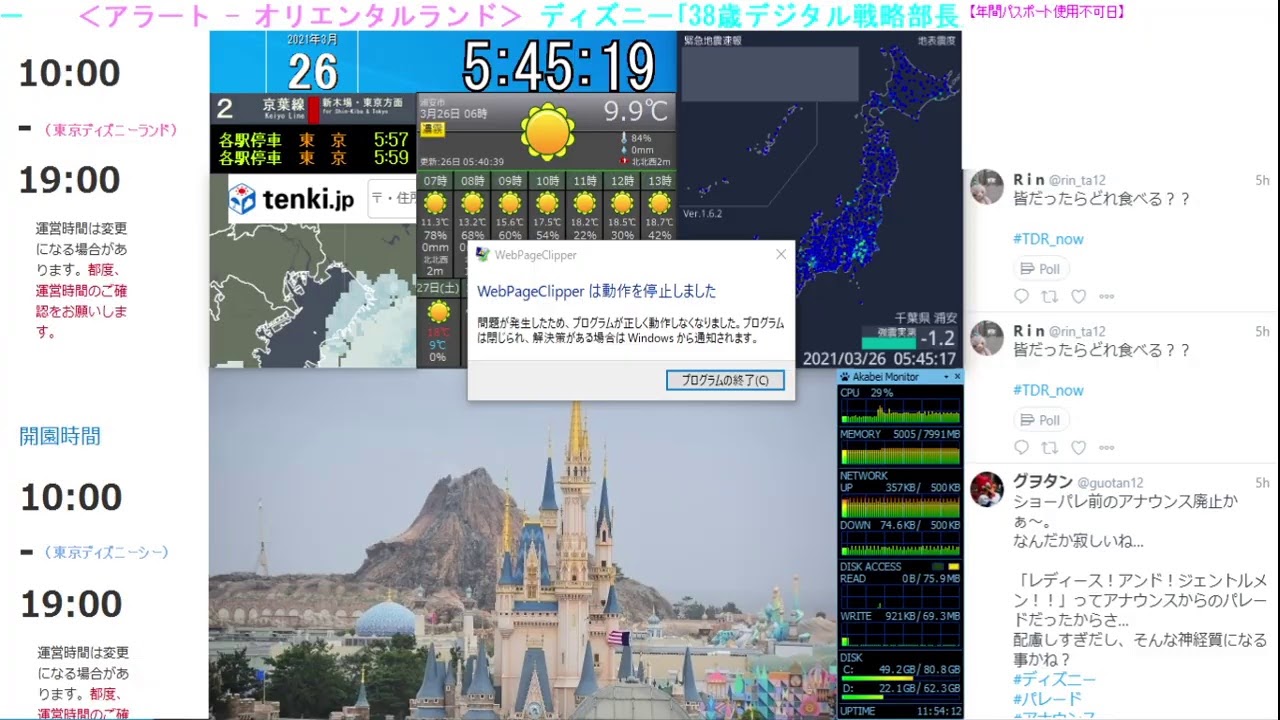Click the tenki.jp address search field
This screenshot has height=720, width=1280.
(393, 198)
